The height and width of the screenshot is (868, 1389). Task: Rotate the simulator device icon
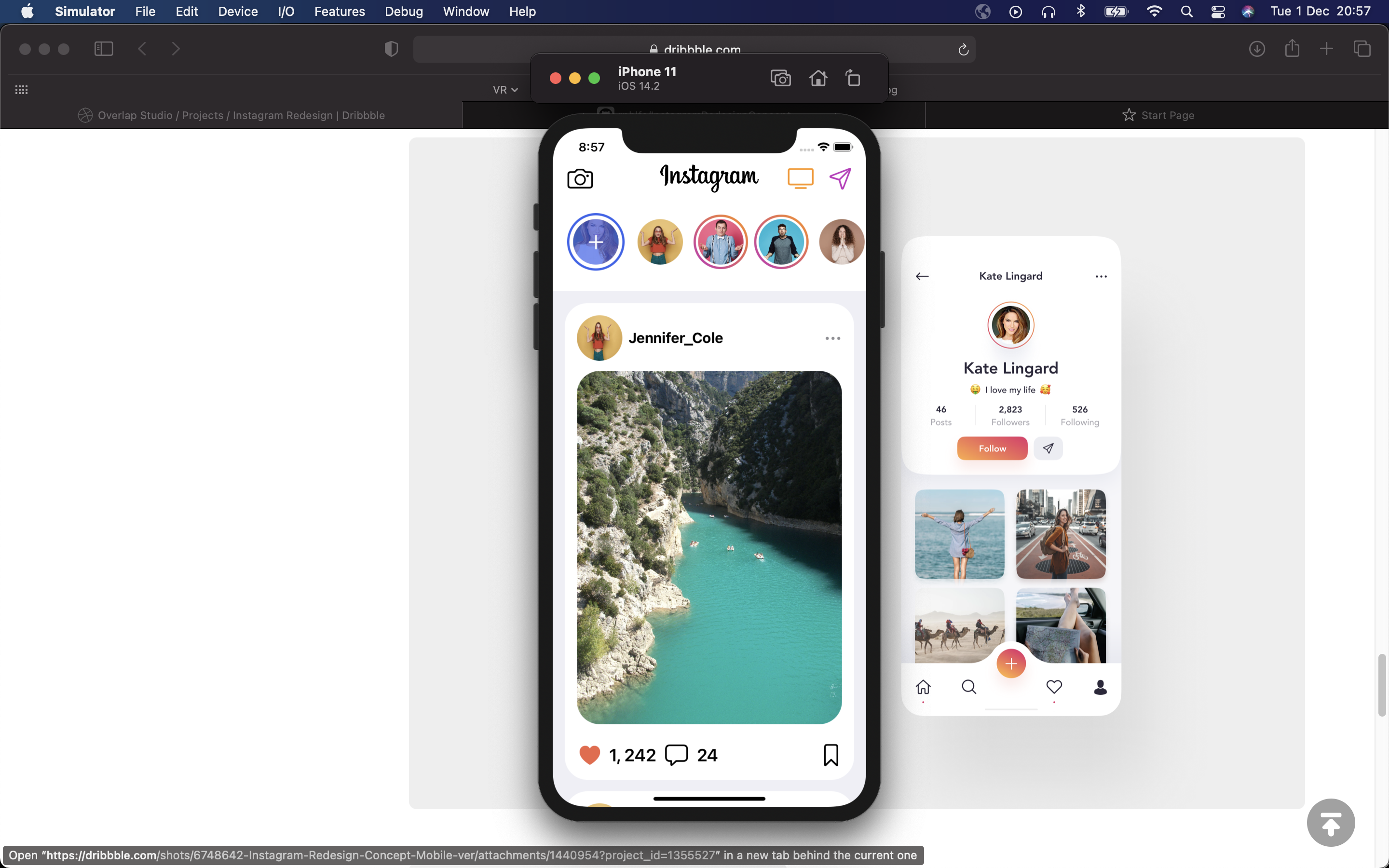pos(853,78)
